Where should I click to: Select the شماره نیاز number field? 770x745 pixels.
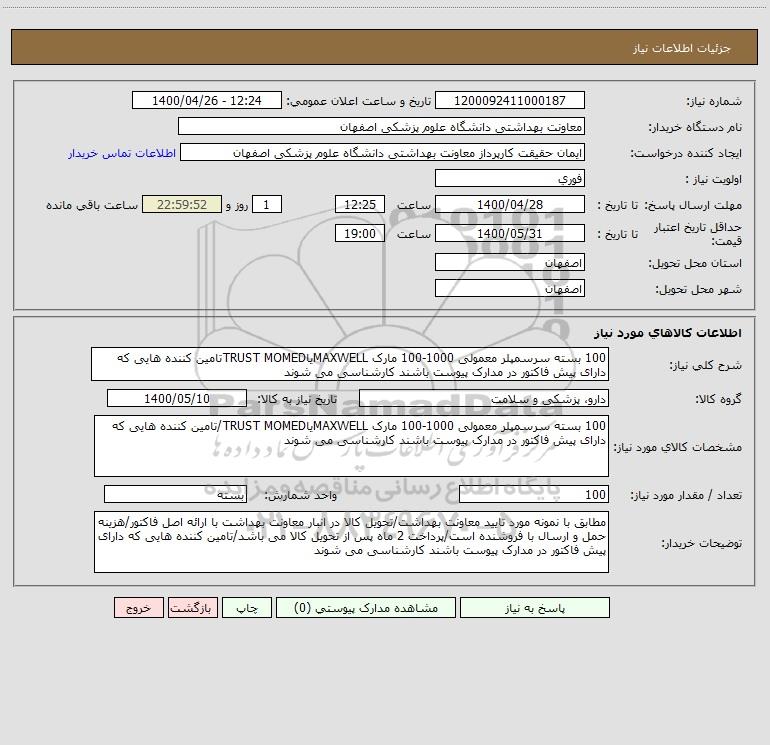click(x=510, y=100)
